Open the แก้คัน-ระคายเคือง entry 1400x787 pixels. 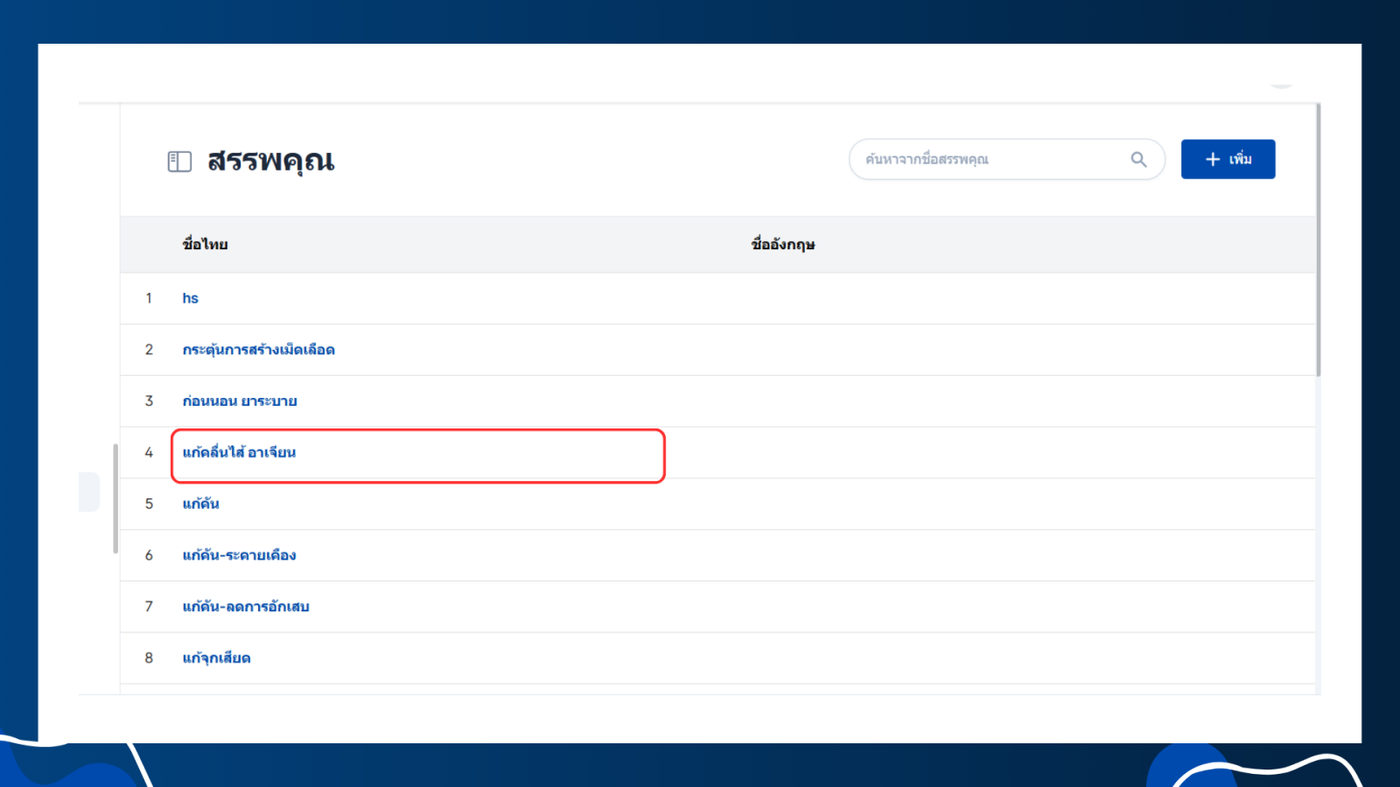click(x=239, y=555)
